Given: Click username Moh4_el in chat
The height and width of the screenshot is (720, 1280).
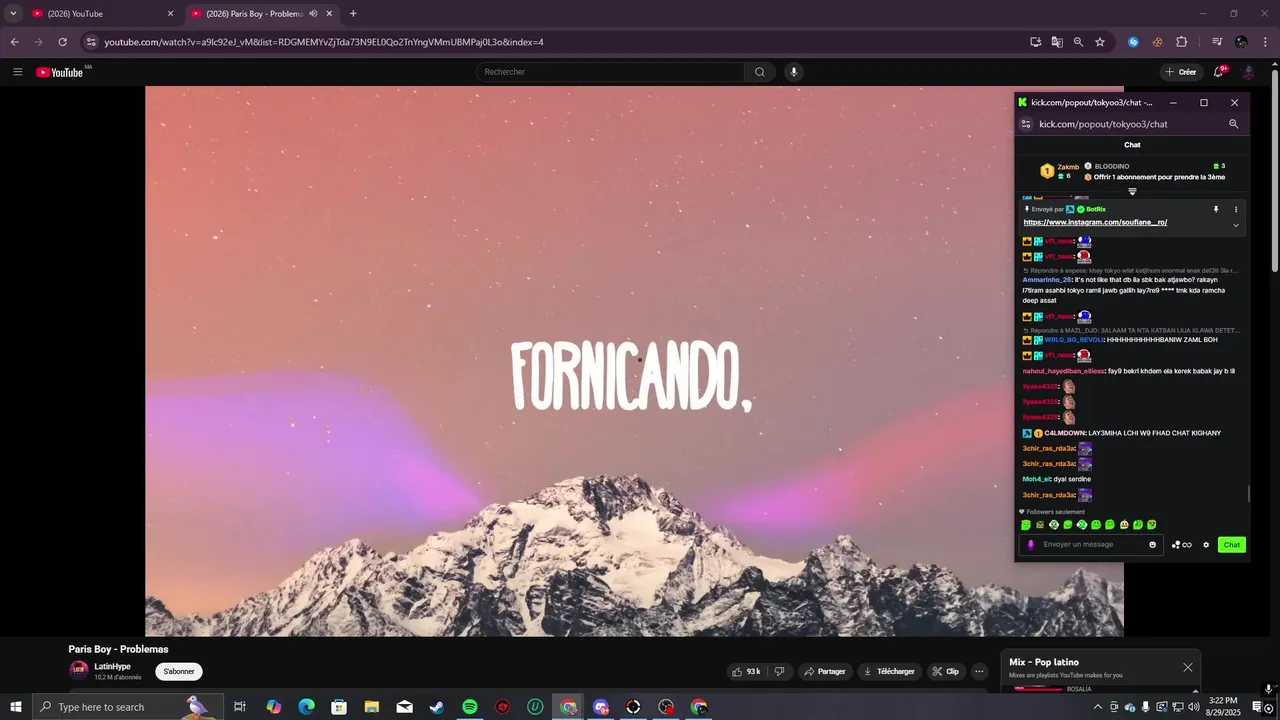Looking at the screenshot, I should (x=1036, y=479).
